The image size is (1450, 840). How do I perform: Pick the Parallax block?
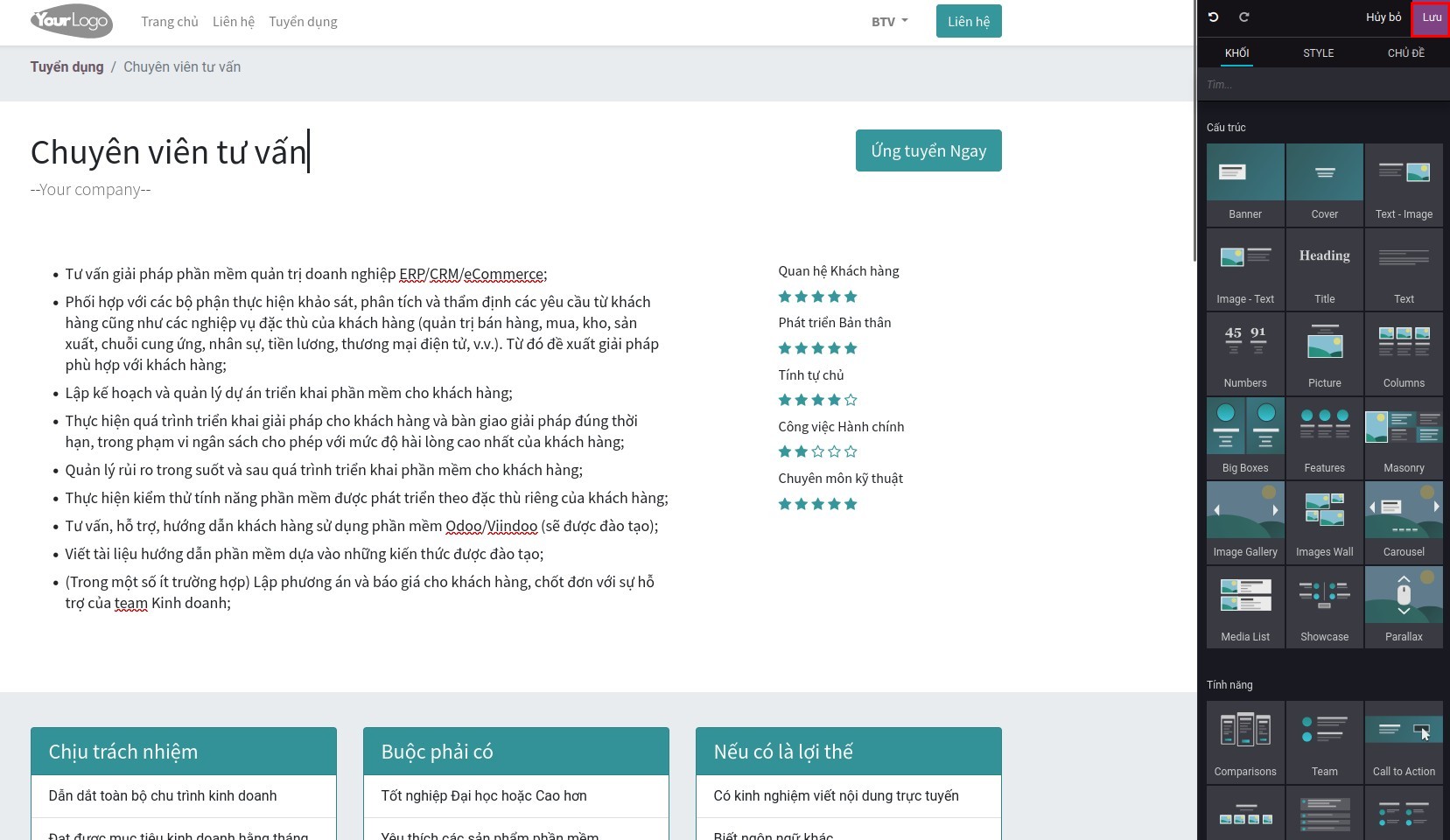(x=1404, y=606)
